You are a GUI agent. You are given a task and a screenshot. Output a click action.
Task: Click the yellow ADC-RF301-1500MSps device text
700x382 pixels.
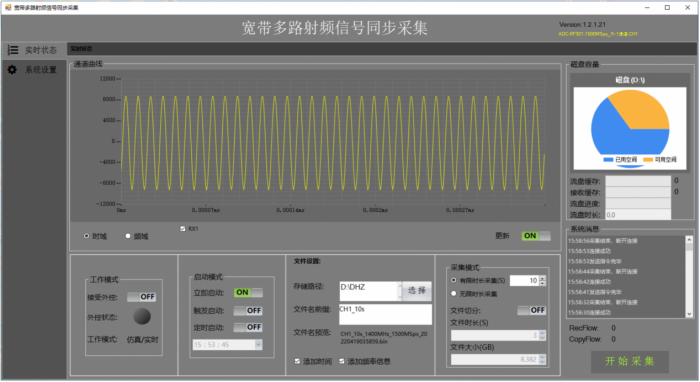click(x=598, y=34)
